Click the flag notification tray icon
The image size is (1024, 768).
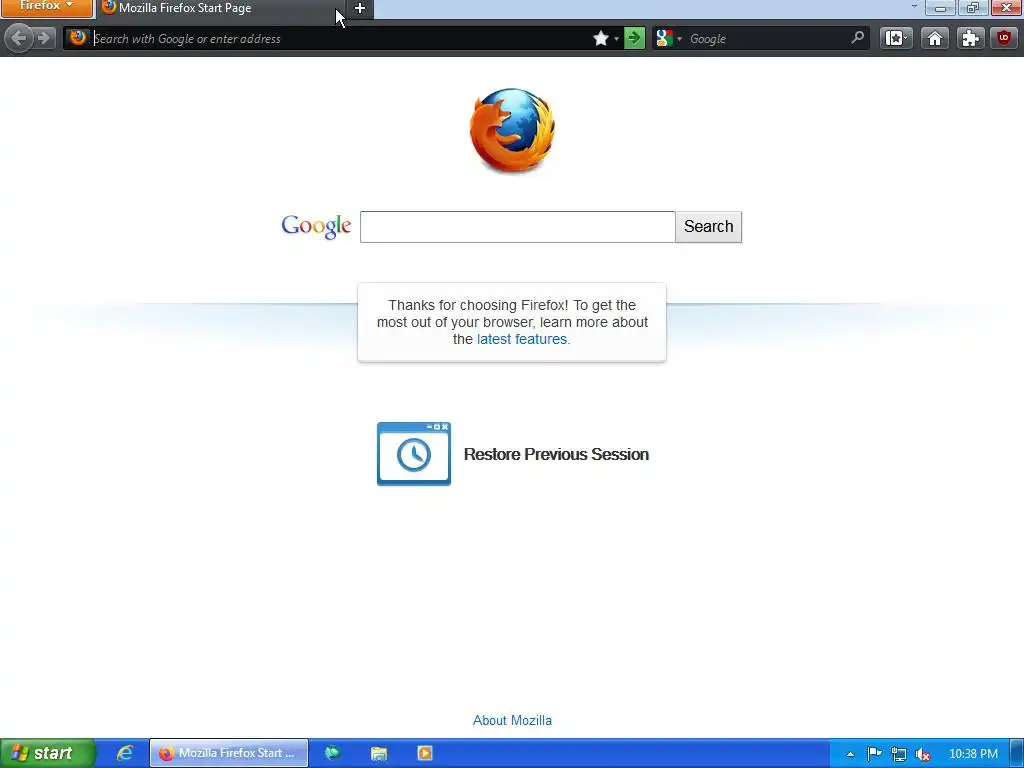[874, 754]
